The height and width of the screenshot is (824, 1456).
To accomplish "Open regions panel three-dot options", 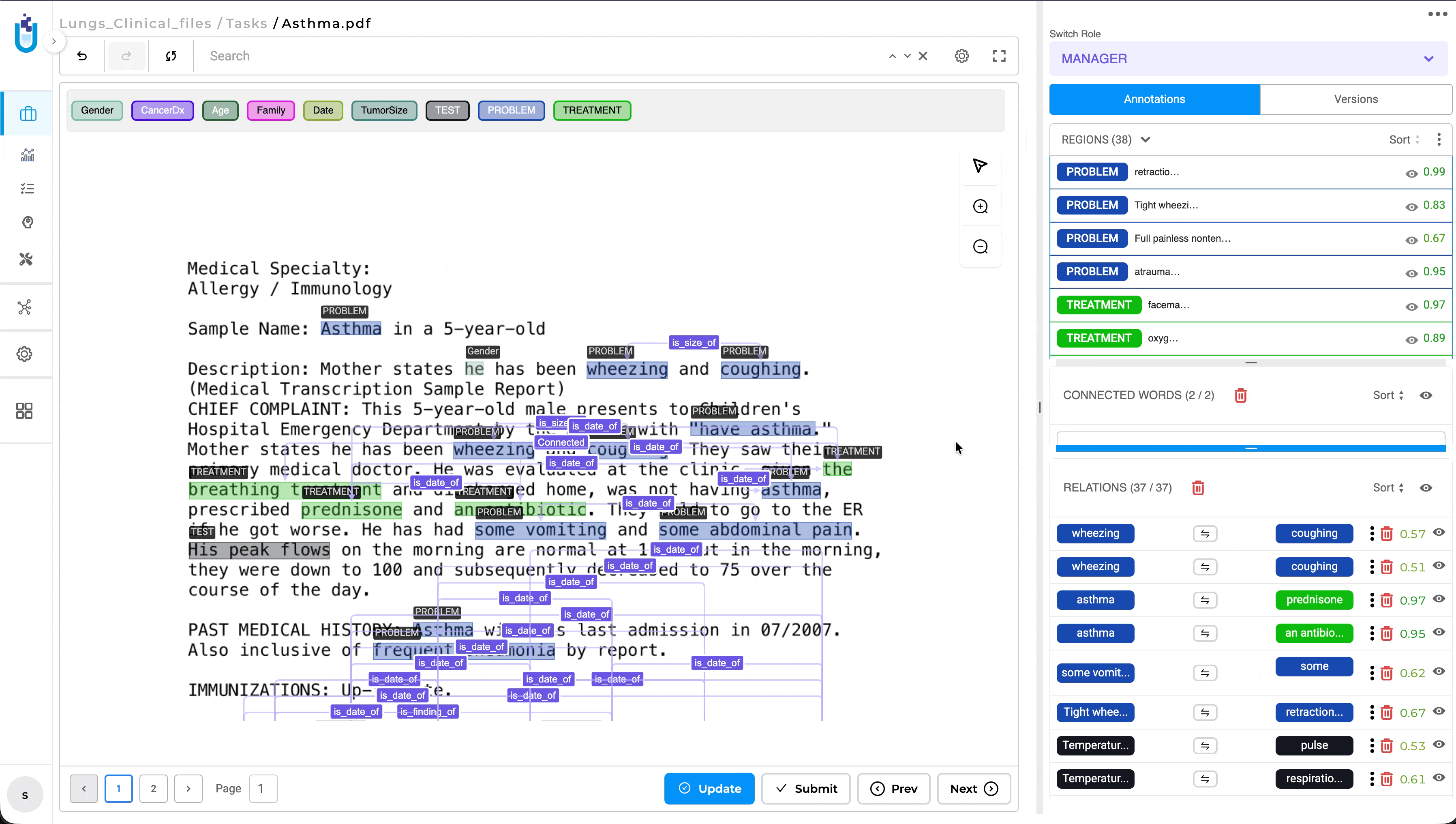I will (x=1439, y=139).
